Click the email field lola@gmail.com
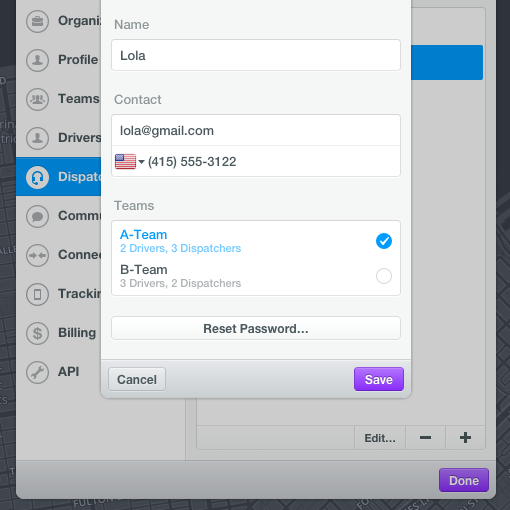Screen dimensions: 510x510 (x=256, y=130)
